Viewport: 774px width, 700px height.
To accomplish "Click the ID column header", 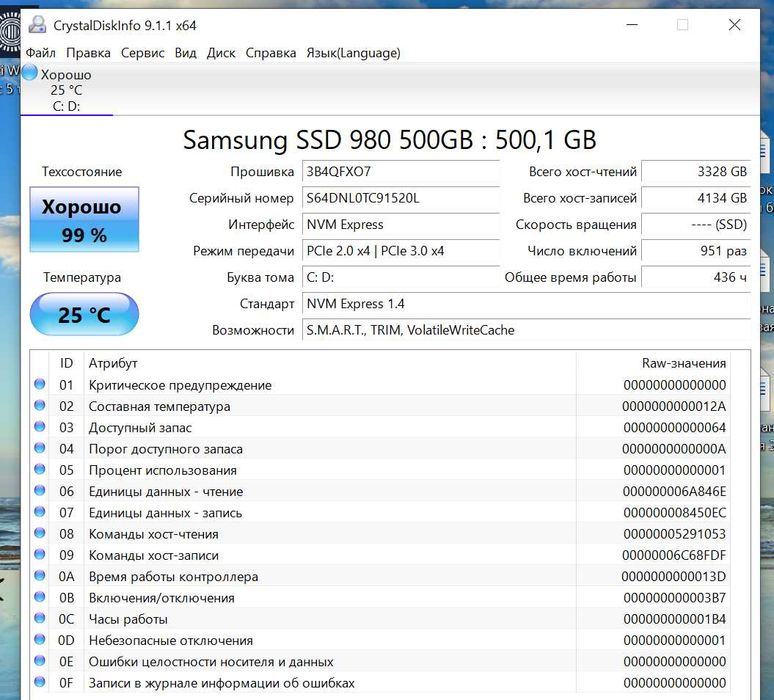I will tap(67, 363).
